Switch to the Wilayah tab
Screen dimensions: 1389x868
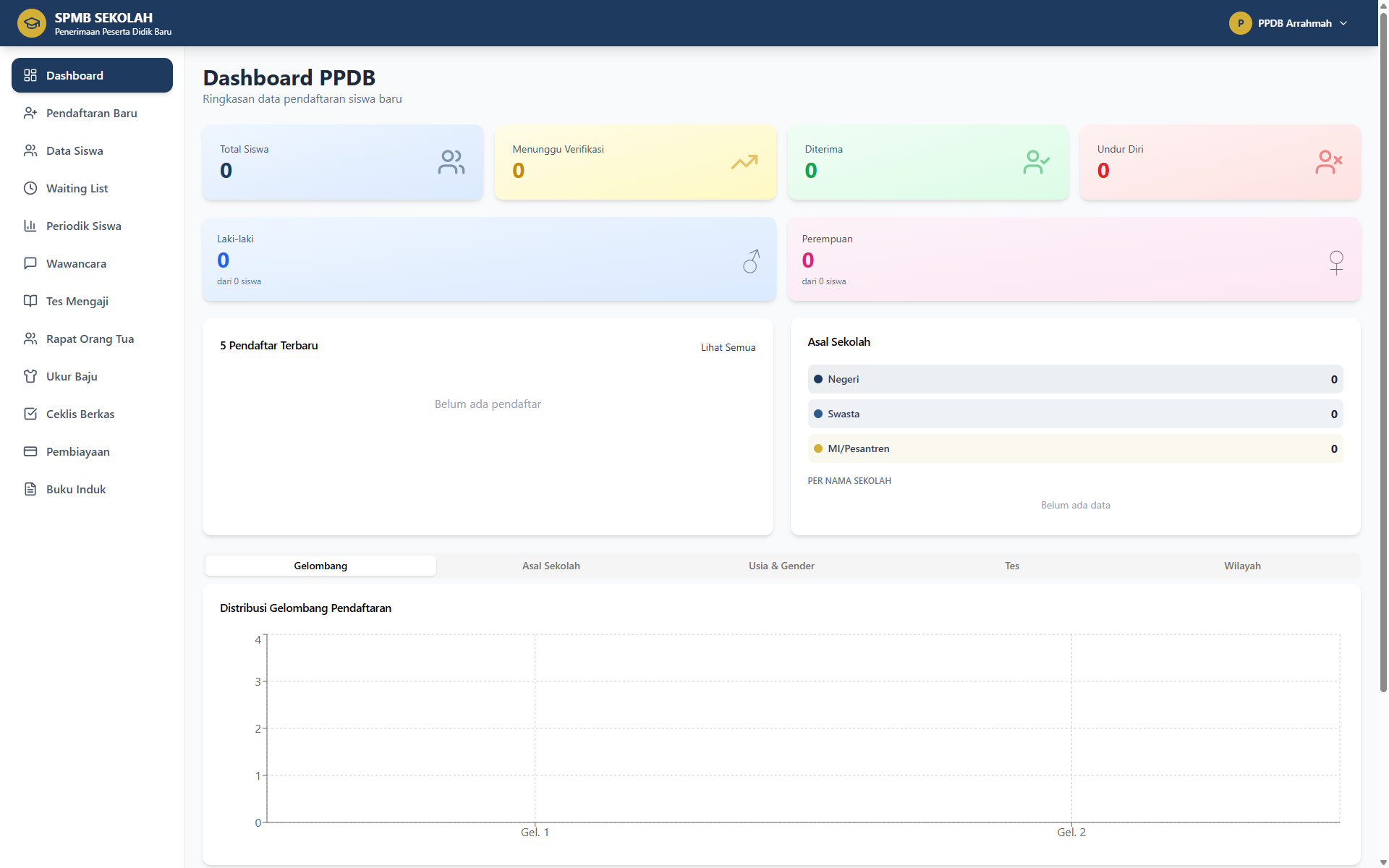tap(1242, 566)
